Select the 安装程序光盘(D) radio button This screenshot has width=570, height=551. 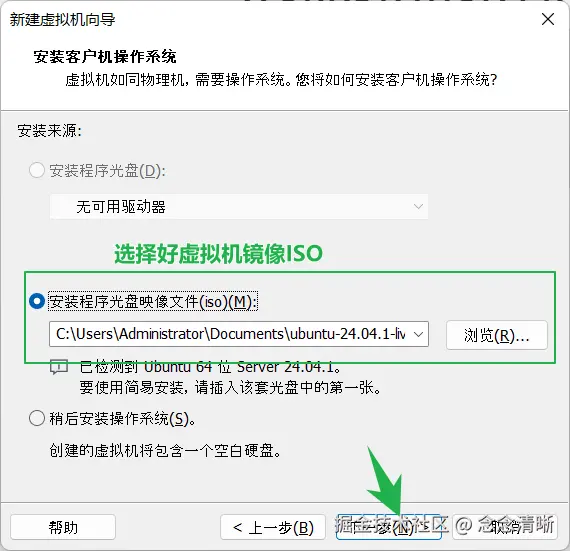pyautogui.click(x=37, y=170)
